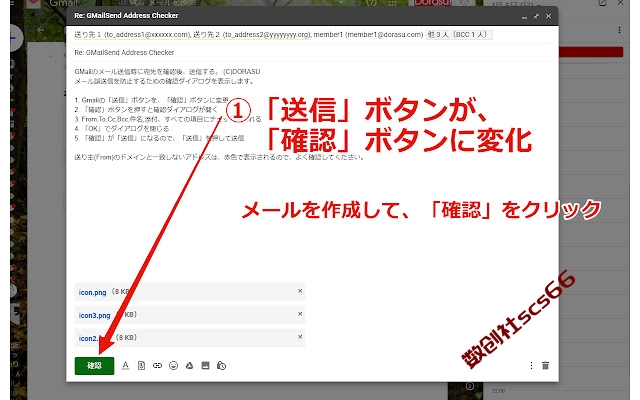
Task: Click recipient to_address1@xxxxxx.com
Action: tap(133, 35)
